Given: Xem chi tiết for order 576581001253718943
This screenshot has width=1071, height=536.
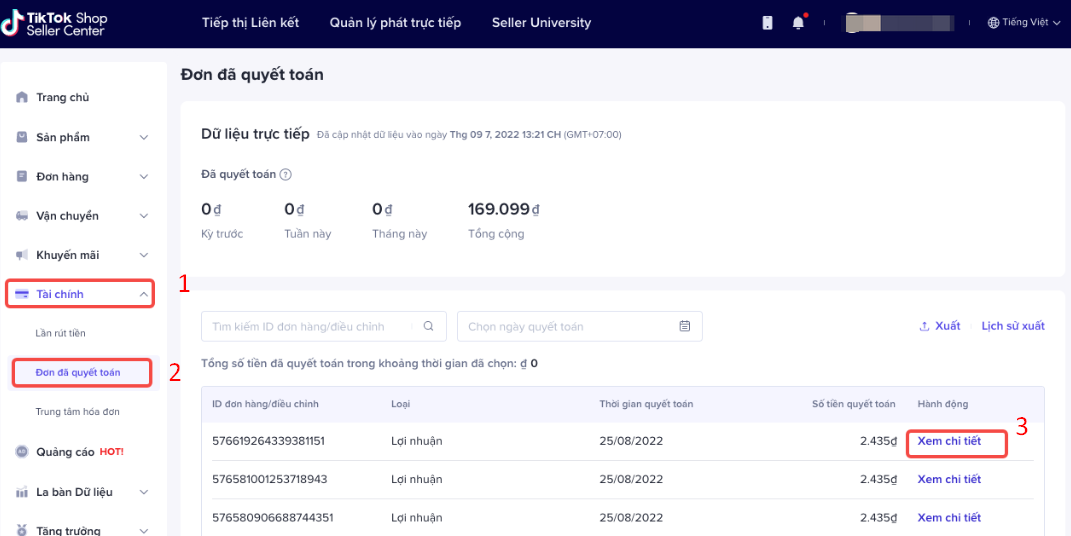Looking at the screenshot, I should 949,479.
